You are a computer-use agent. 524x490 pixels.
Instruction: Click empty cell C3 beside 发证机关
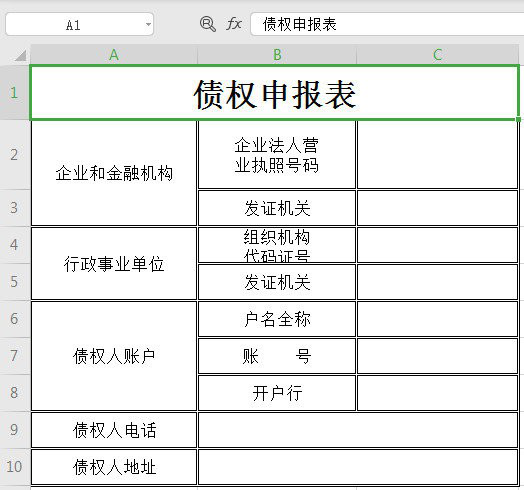pos(437,208)
